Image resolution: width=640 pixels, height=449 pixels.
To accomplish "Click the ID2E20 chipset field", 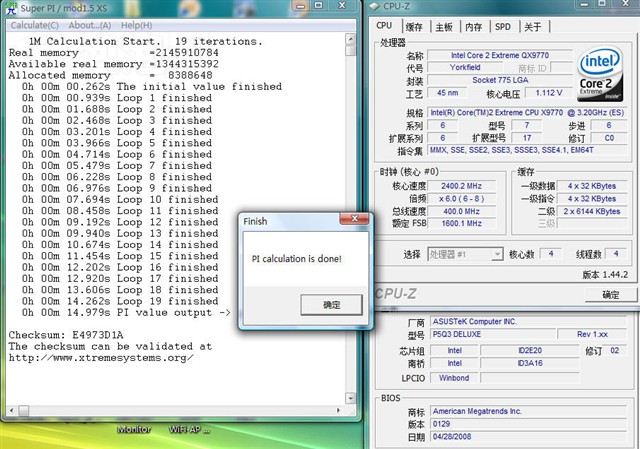I will coord(530,350).
